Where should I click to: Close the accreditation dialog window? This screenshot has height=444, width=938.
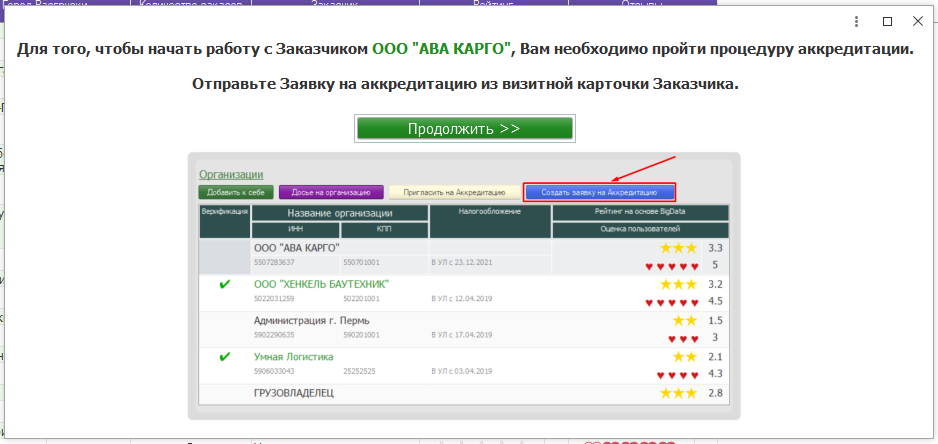[918, 22]
